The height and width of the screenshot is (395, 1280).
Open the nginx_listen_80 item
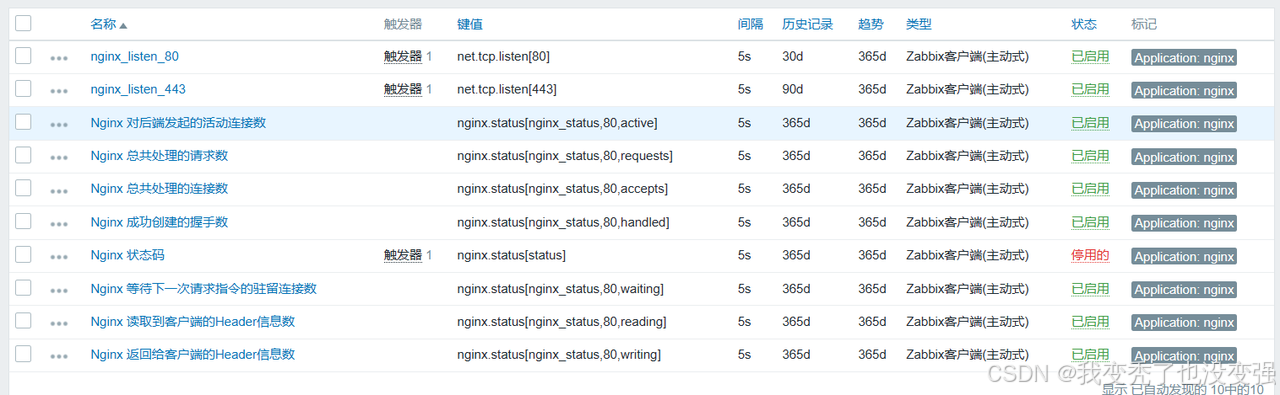pos(134,57)
